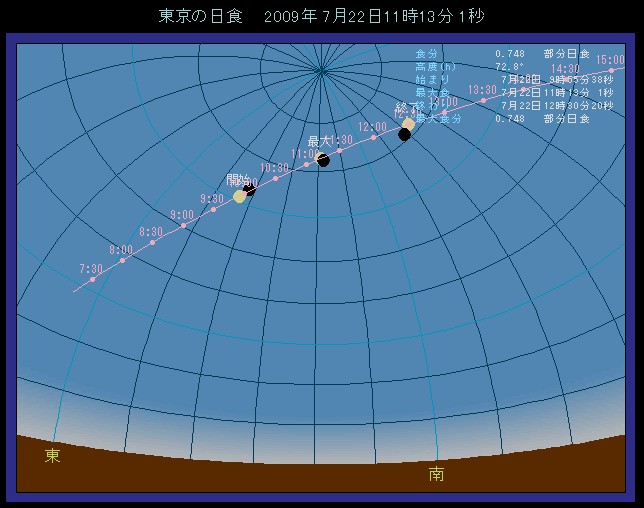644x508 pixels.
Task: Select the 8:30 time marker on path
Action: click(x=153, y=243)
